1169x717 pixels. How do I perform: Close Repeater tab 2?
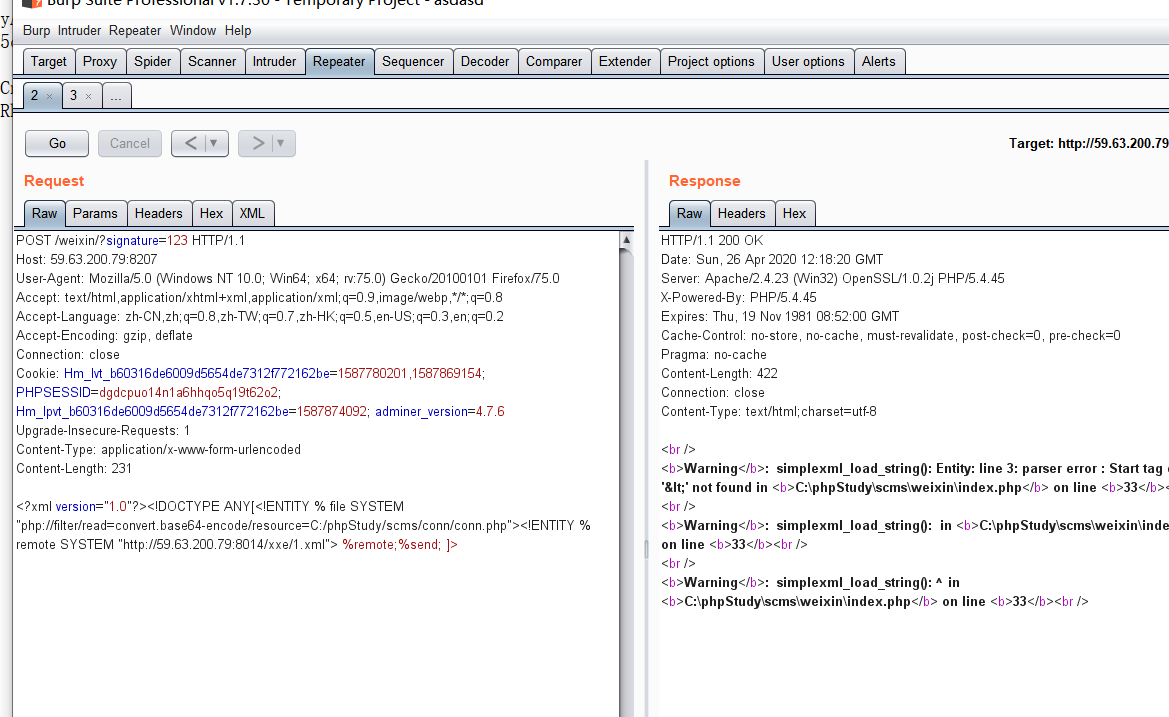pos(49,96)
